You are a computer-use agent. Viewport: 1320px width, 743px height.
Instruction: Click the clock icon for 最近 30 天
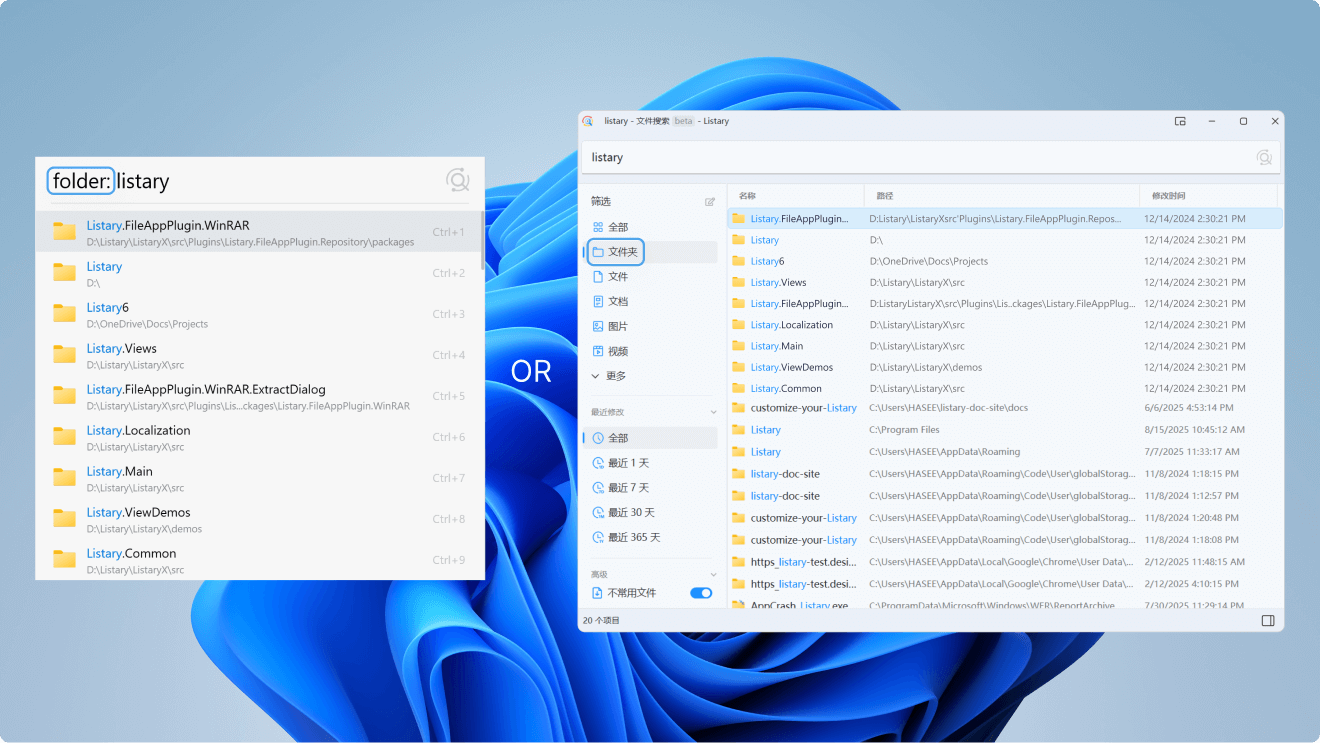coord(598,512)
